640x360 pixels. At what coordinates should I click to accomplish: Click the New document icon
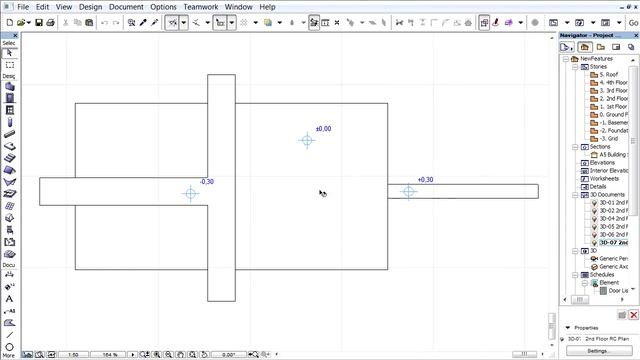coord(10,22)
